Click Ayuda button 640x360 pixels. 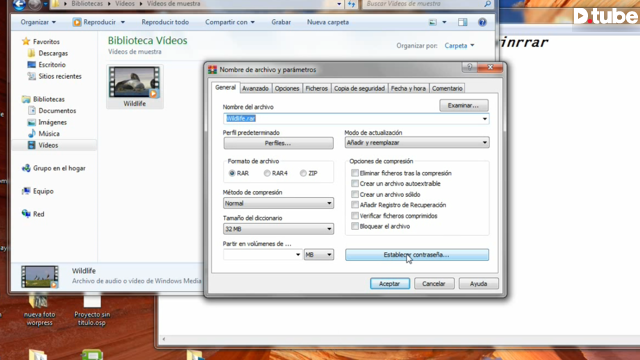point(478,283)
